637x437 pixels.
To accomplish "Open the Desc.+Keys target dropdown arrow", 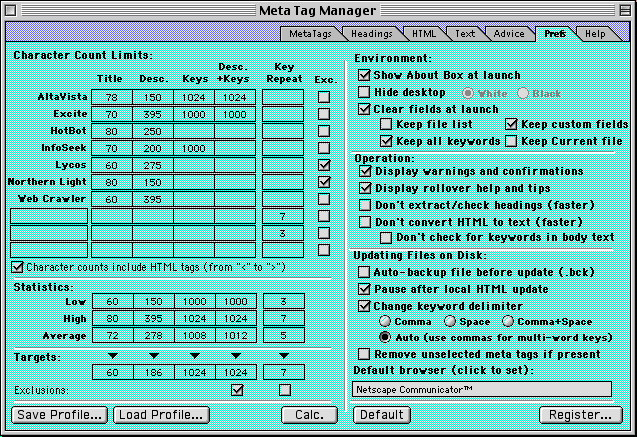I will [236, 356].
